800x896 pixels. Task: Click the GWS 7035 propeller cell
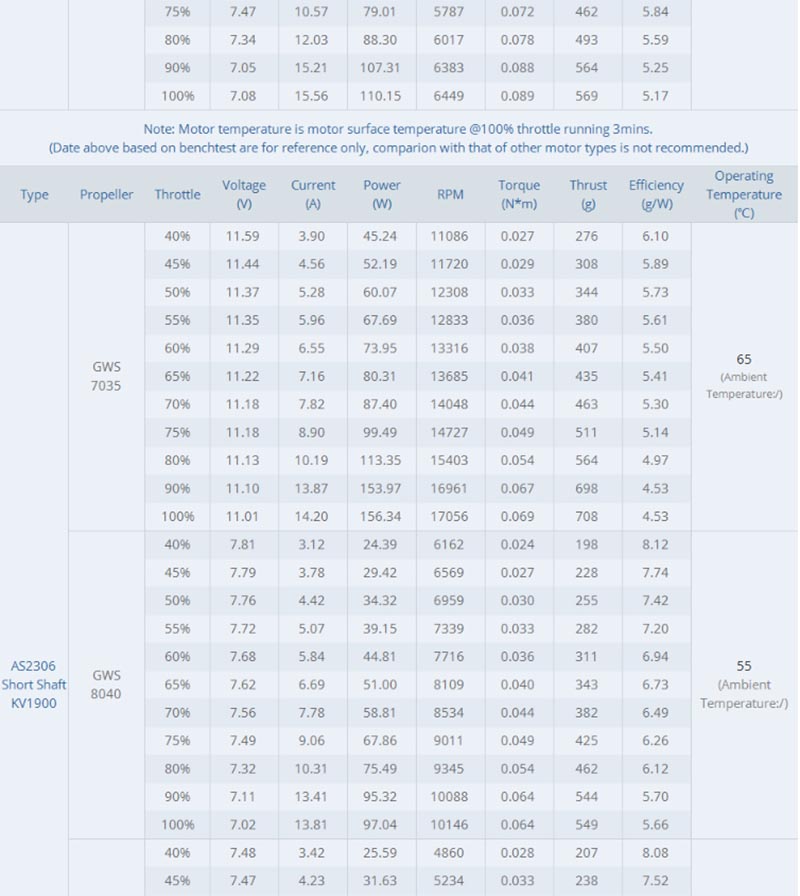click(x=106, y=376)
